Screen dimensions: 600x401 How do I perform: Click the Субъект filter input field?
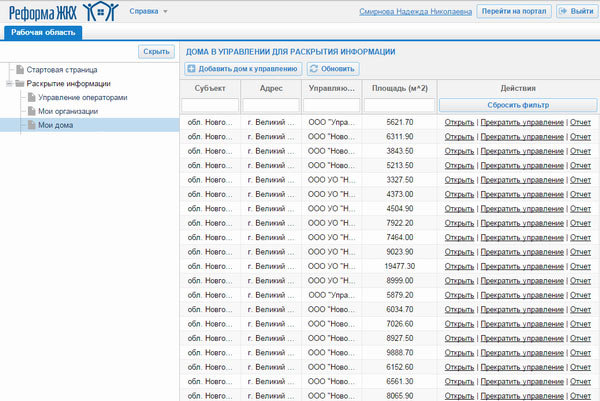[x=209, y=105]
